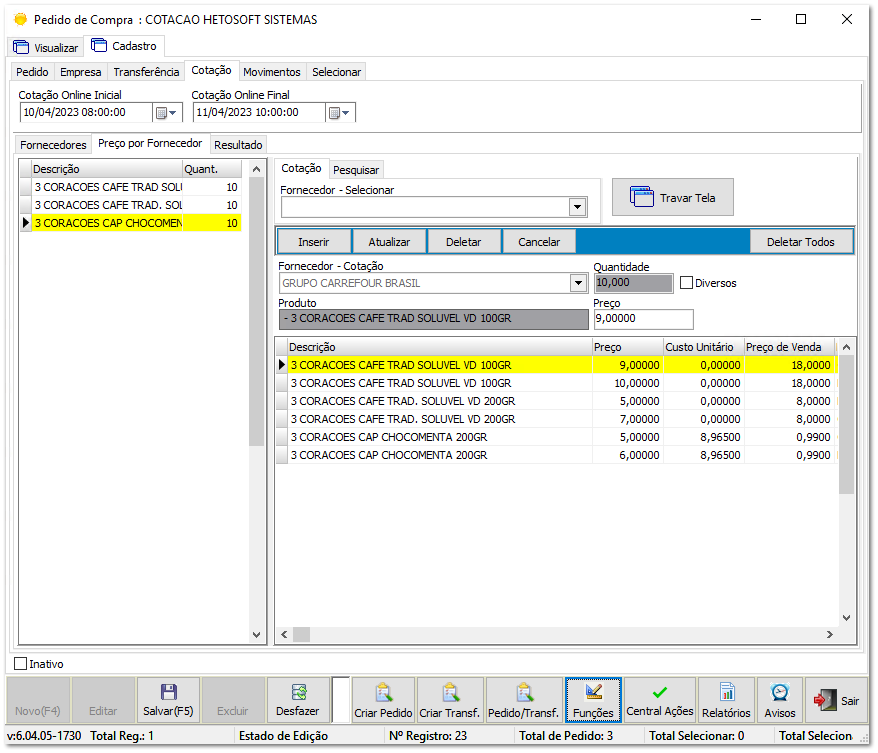Screen dimensions: 878x753
Task: Toggle the Inativo checkbox
Action: coord(21,663)
